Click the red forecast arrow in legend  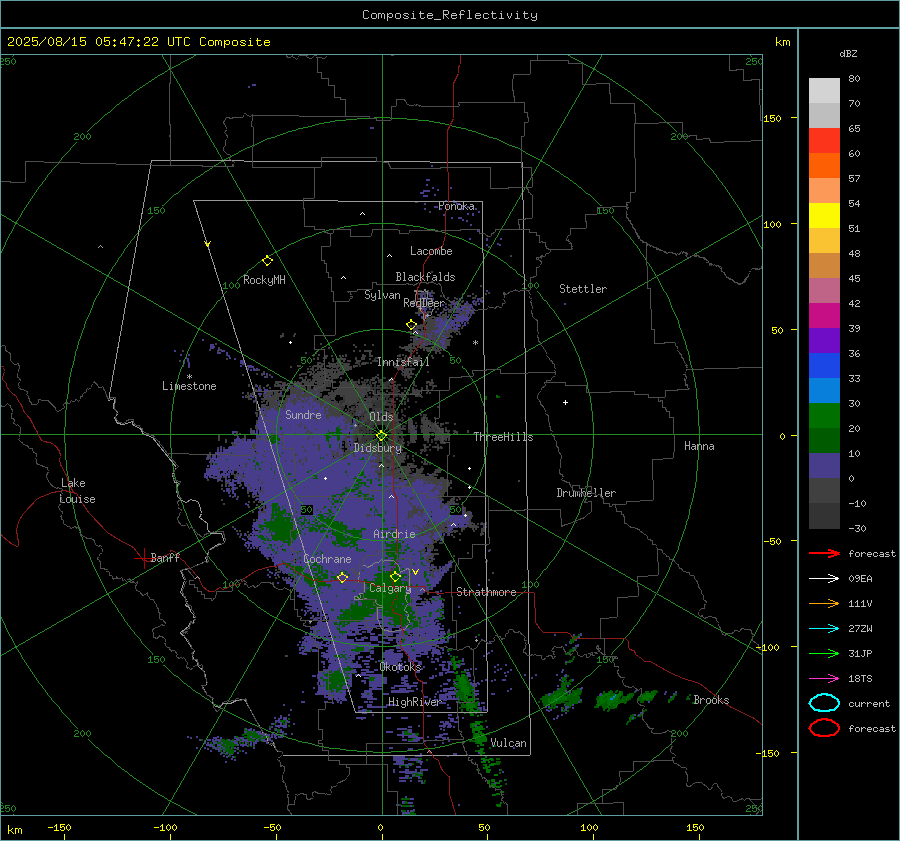coord(824,553)
